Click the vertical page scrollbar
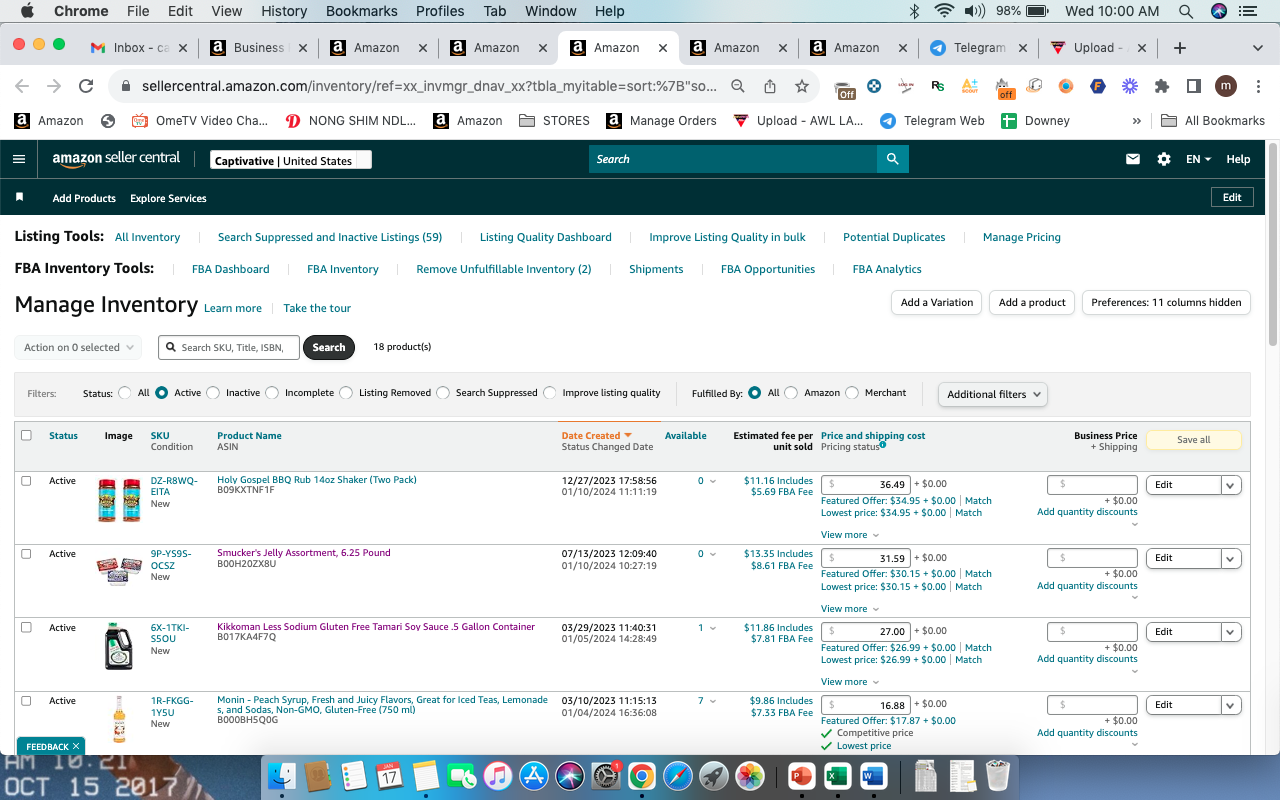Screen dimensions: 1280x800 click(x=1272, y=245)
